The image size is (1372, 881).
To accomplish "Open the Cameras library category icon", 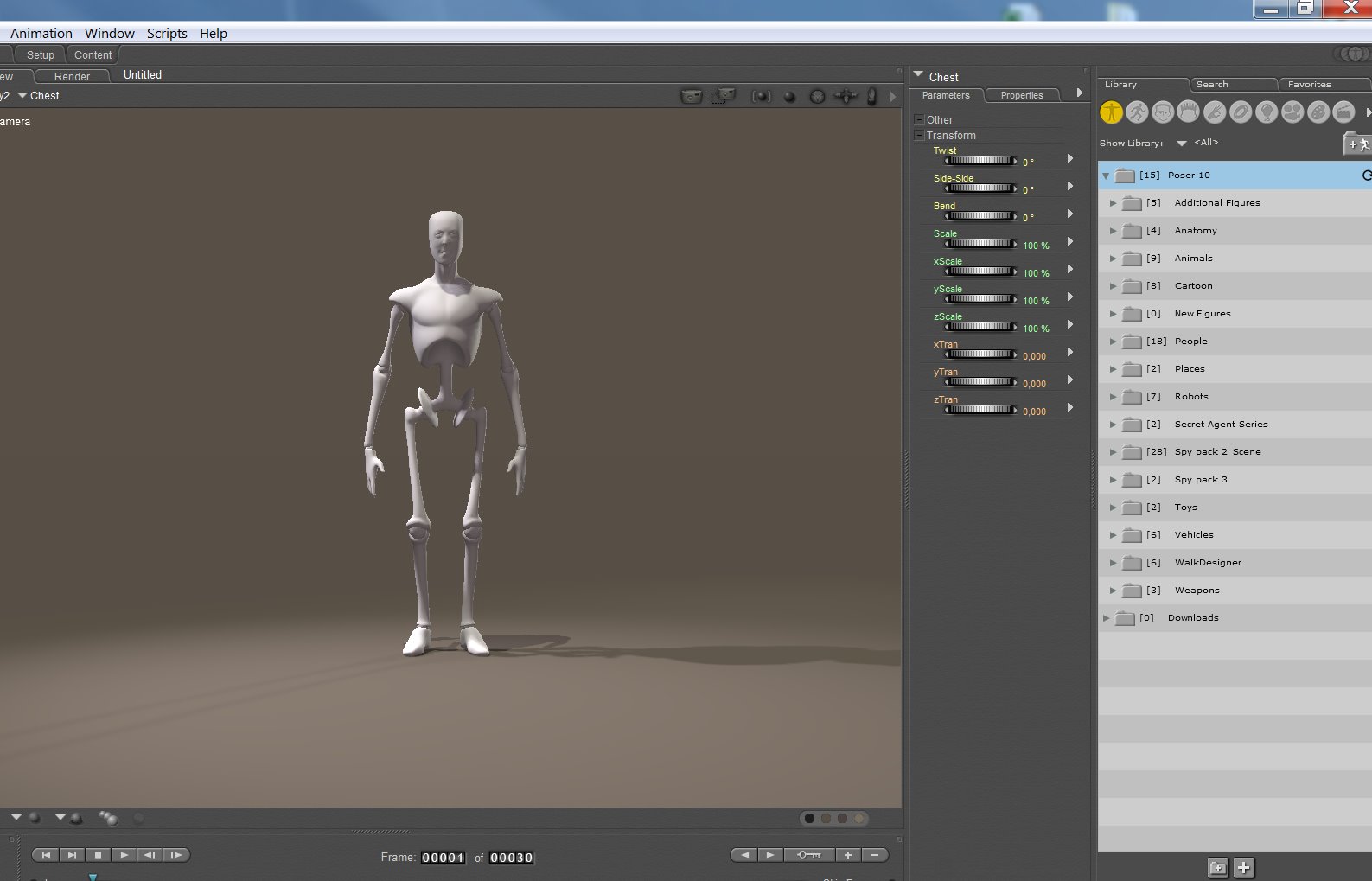I will coord(1292,112).
